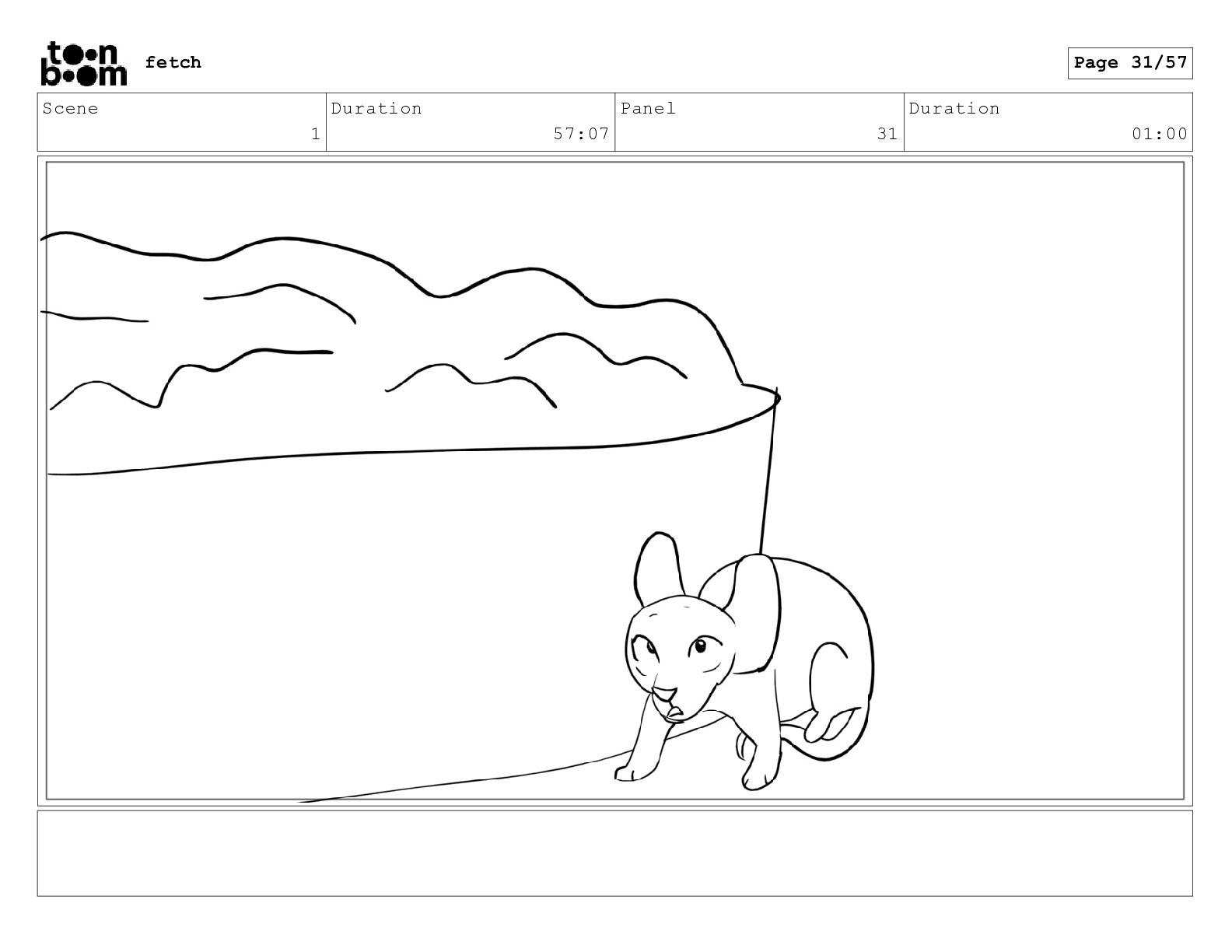Click the Toon Boom logo

pos(83,63)
